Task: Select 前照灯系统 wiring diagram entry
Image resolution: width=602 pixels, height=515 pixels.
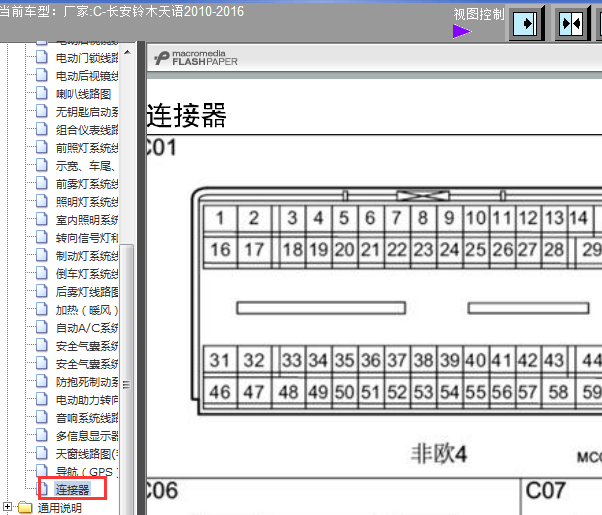Action: pos(86,147)
